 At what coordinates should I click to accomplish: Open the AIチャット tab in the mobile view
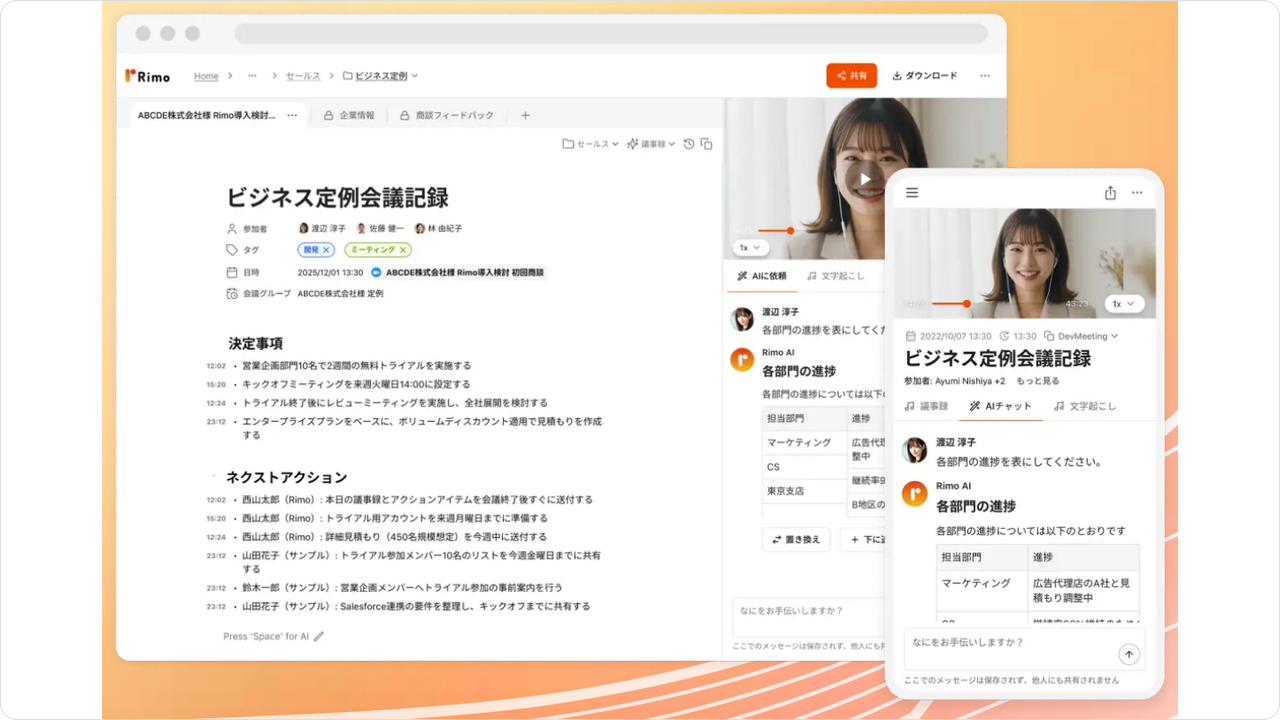[1000, 406]
